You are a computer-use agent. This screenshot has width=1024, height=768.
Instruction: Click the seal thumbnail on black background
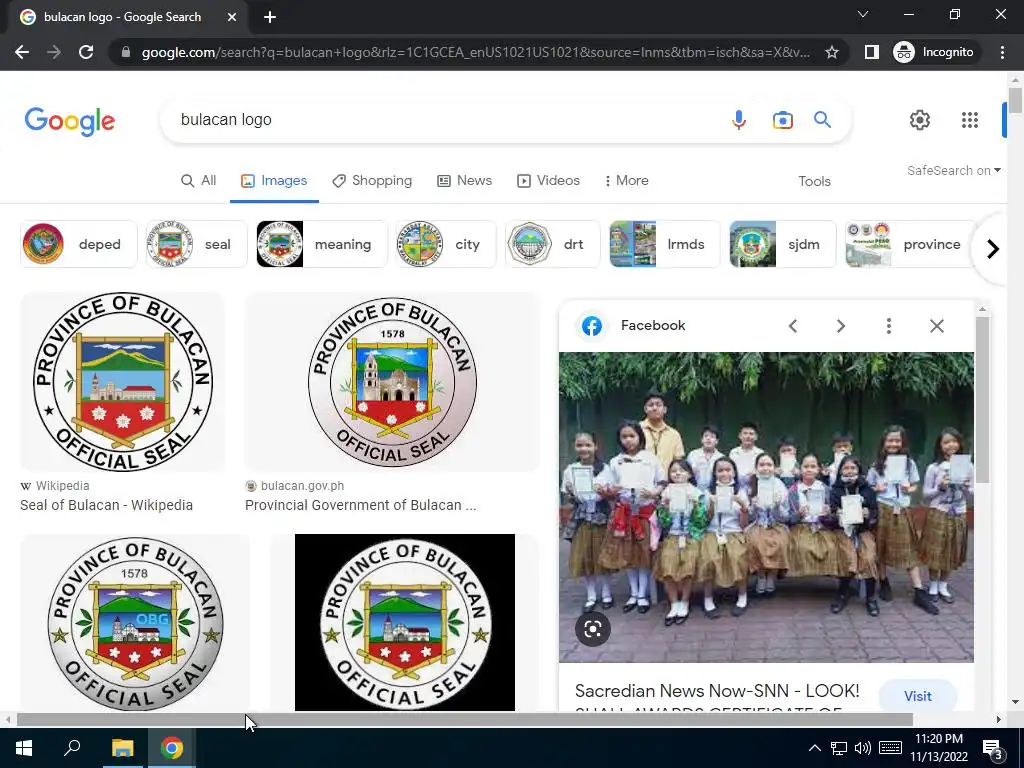[404, 622]
